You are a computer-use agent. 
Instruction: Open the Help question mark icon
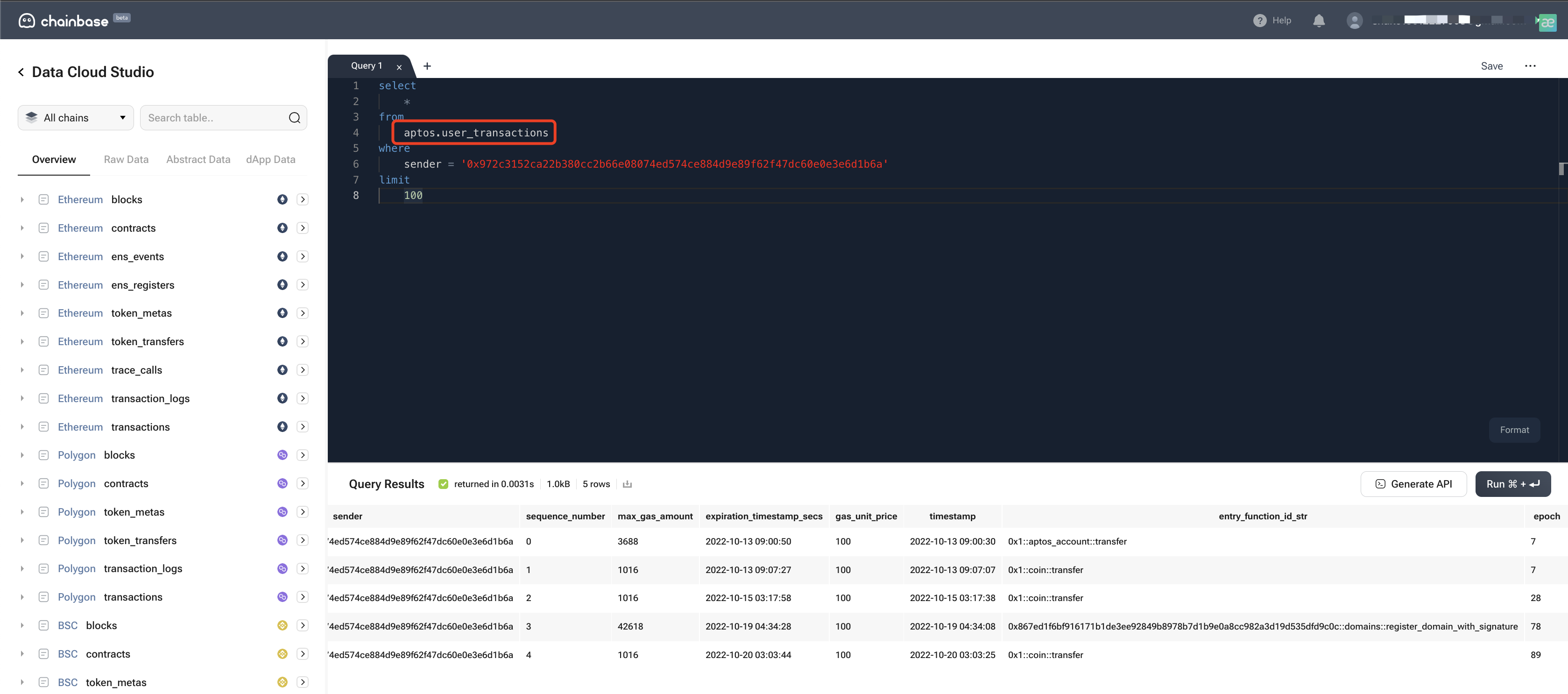point(1259,21)
